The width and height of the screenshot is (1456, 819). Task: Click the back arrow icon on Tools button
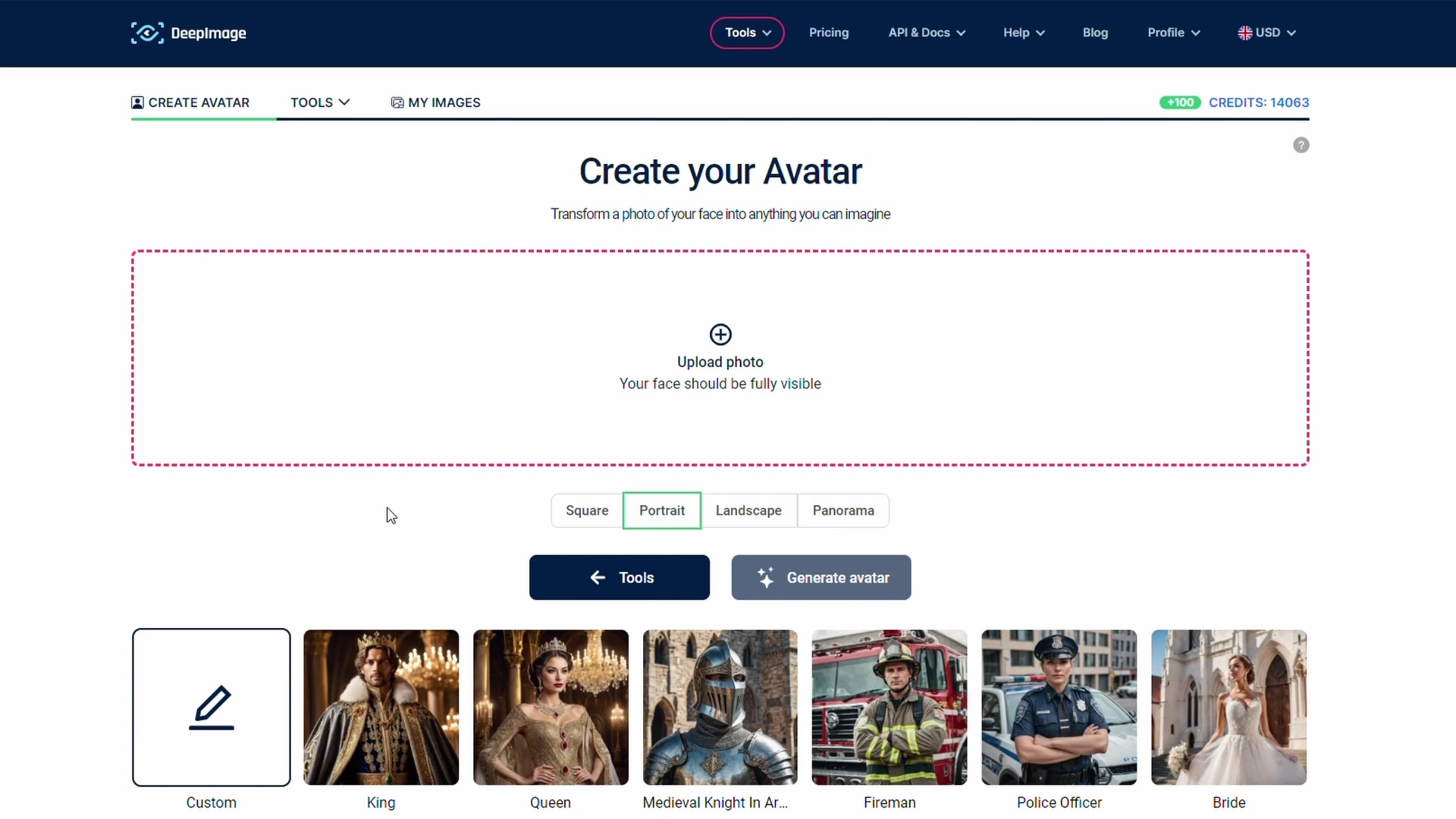pyautogui.click(x=598, y=577)
